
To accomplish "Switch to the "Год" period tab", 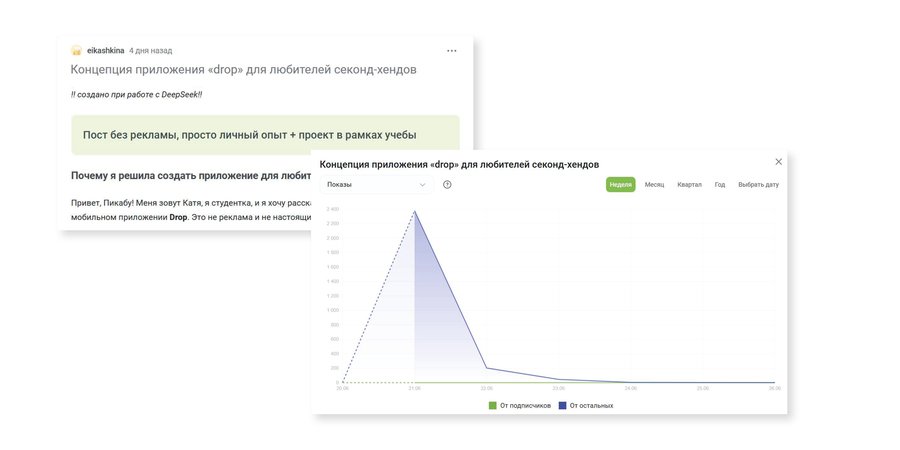I will click(x=720, y=185).
